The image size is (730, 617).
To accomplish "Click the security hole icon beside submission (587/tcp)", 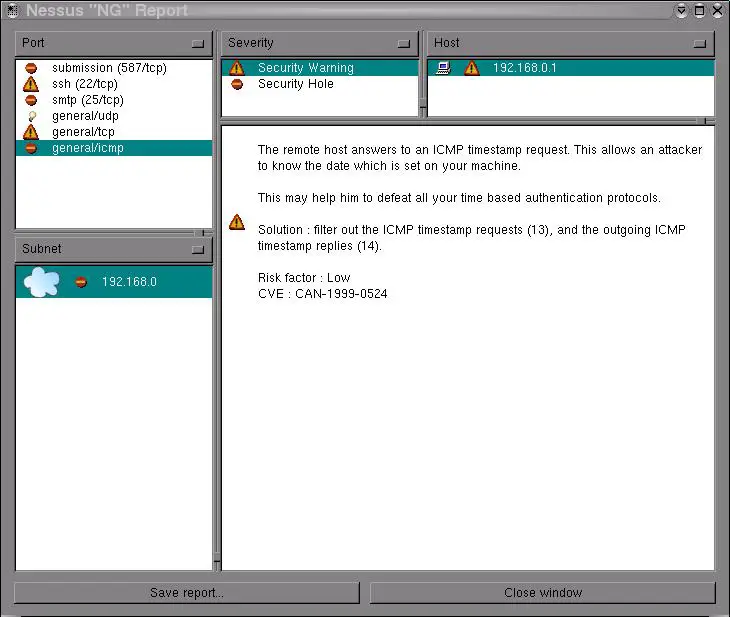I will tap(31, 68).
